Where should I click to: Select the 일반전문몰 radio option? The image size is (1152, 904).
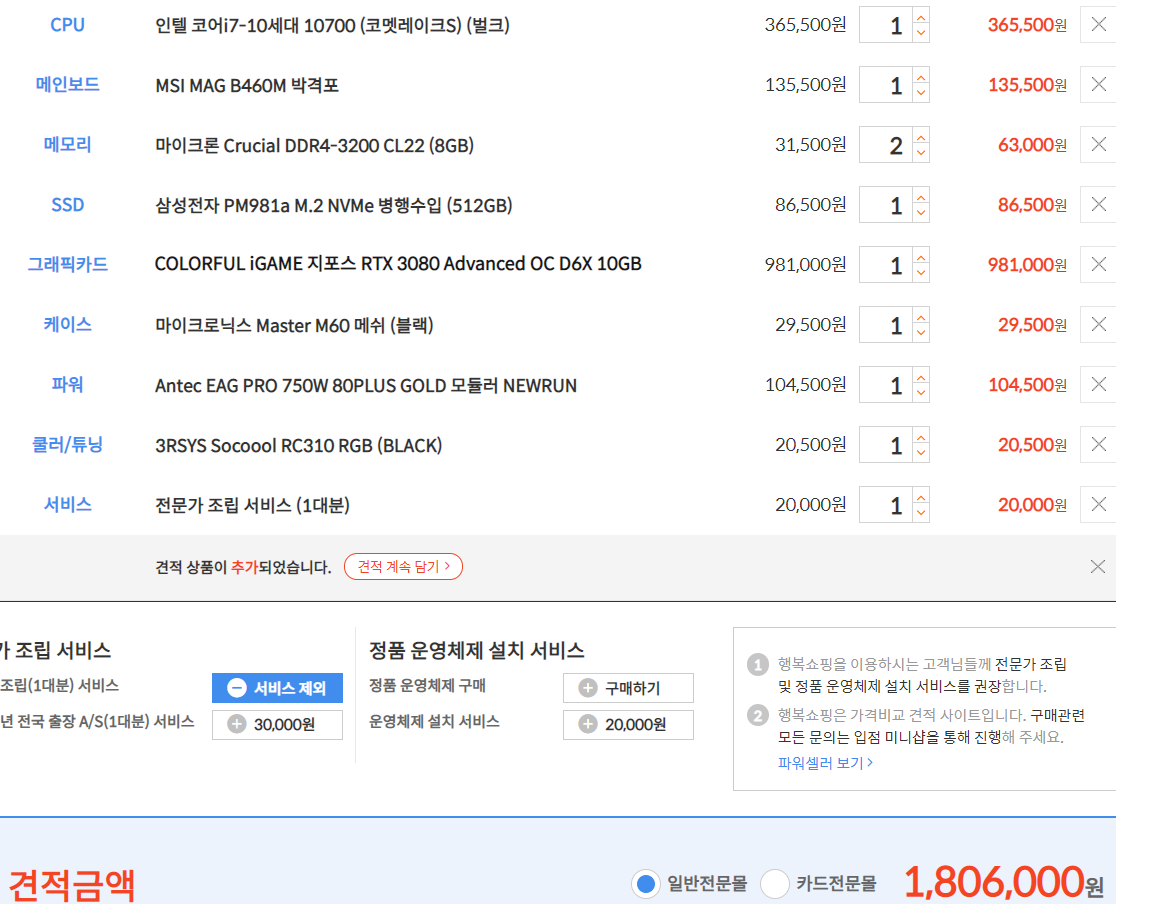point(646,883)
